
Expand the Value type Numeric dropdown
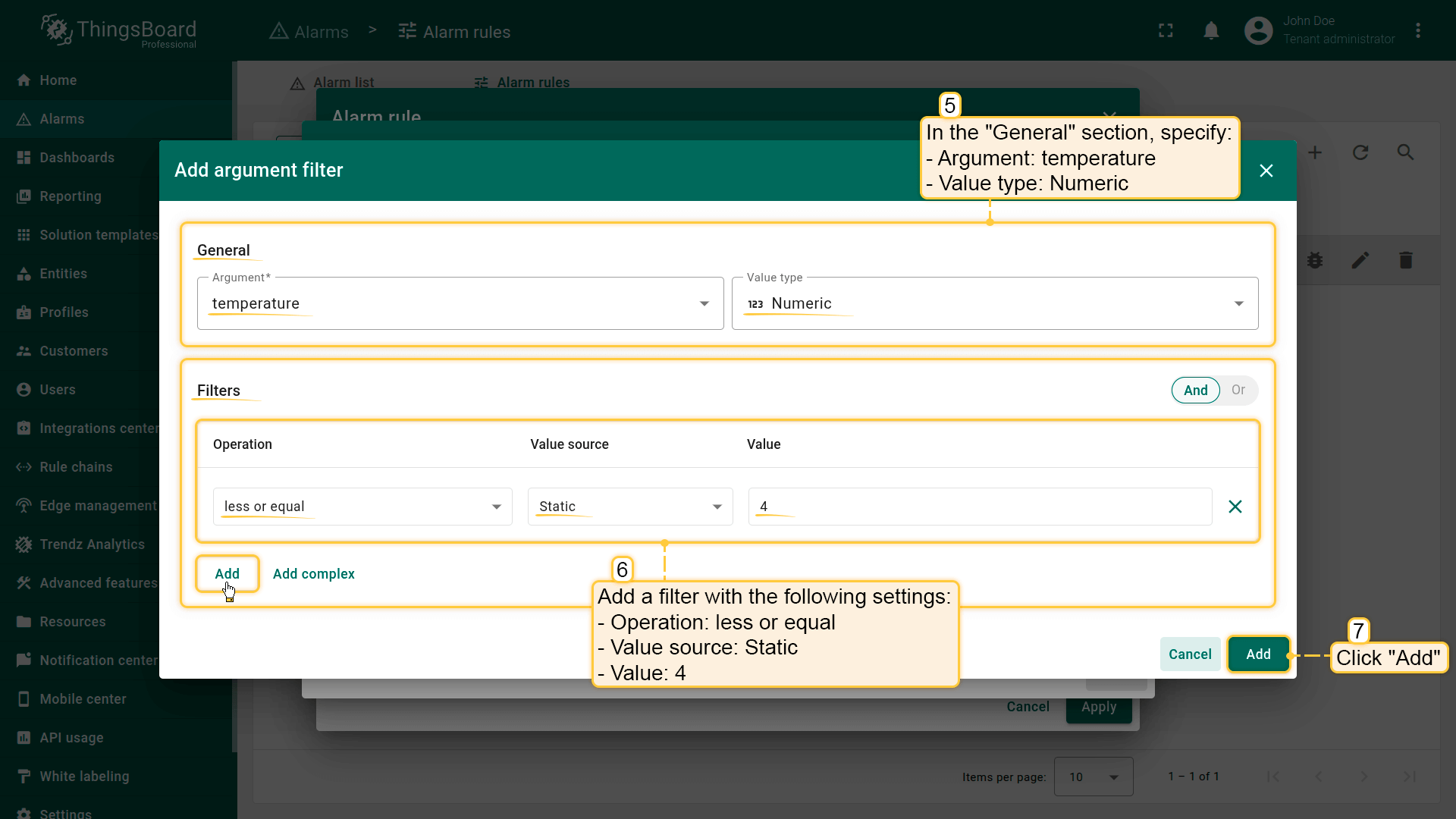(994, 303)
